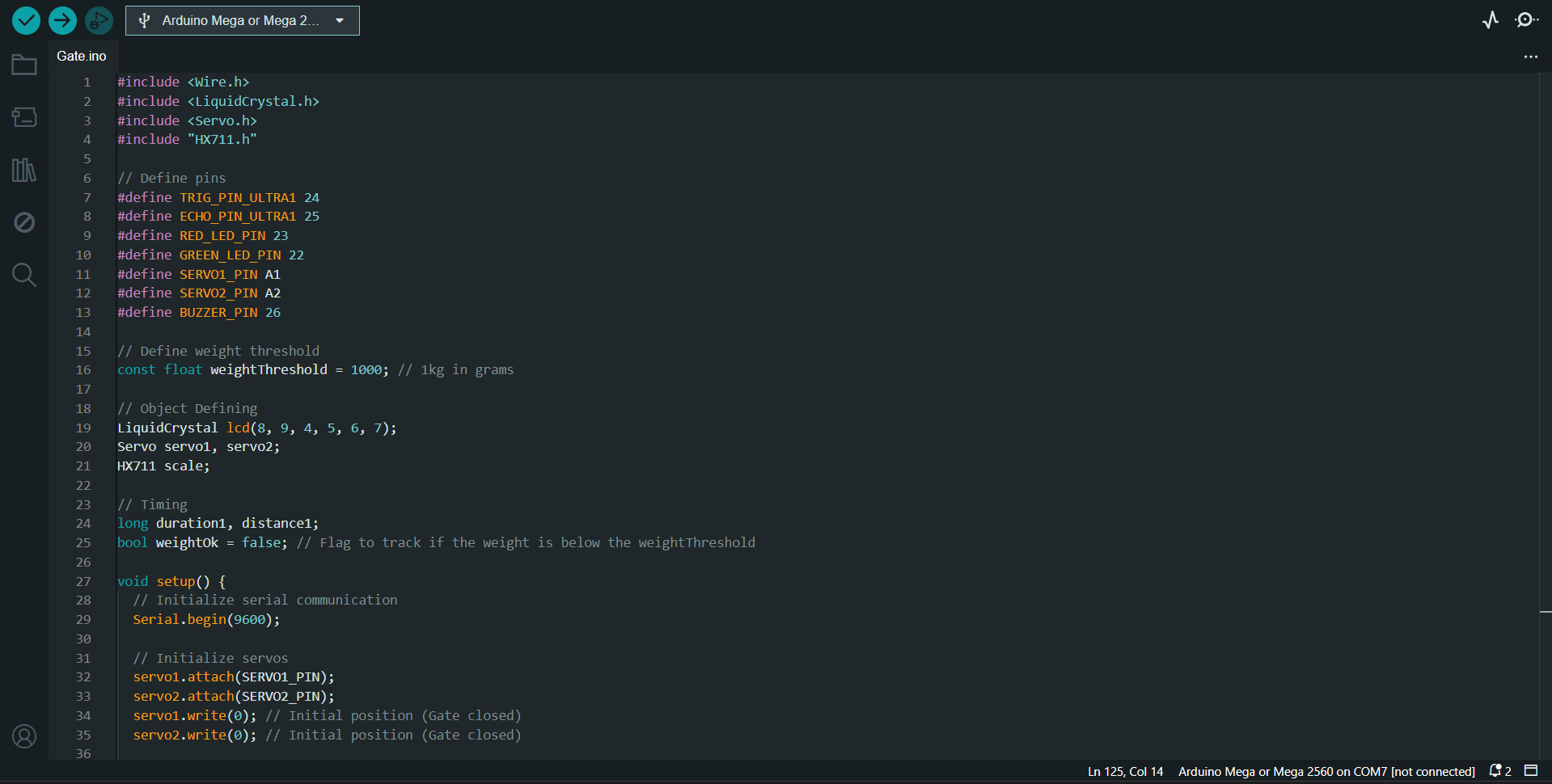Click the Upload sketch arrow button
Image resolution: width=1552 pixels, height=784 pixels.
pyautogui.click(x=62, y=20)
